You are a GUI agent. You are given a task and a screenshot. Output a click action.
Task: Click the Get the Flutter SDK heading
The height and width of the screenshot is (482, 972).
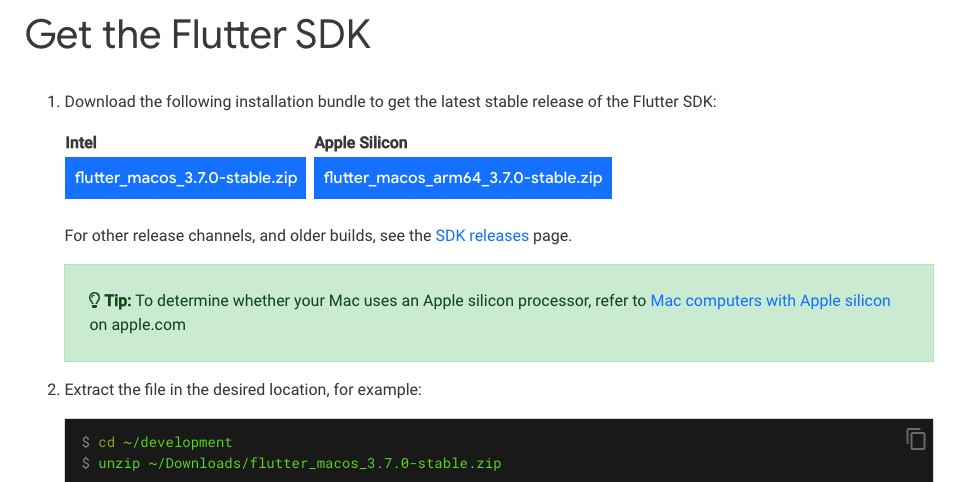[x=198, y=34]
